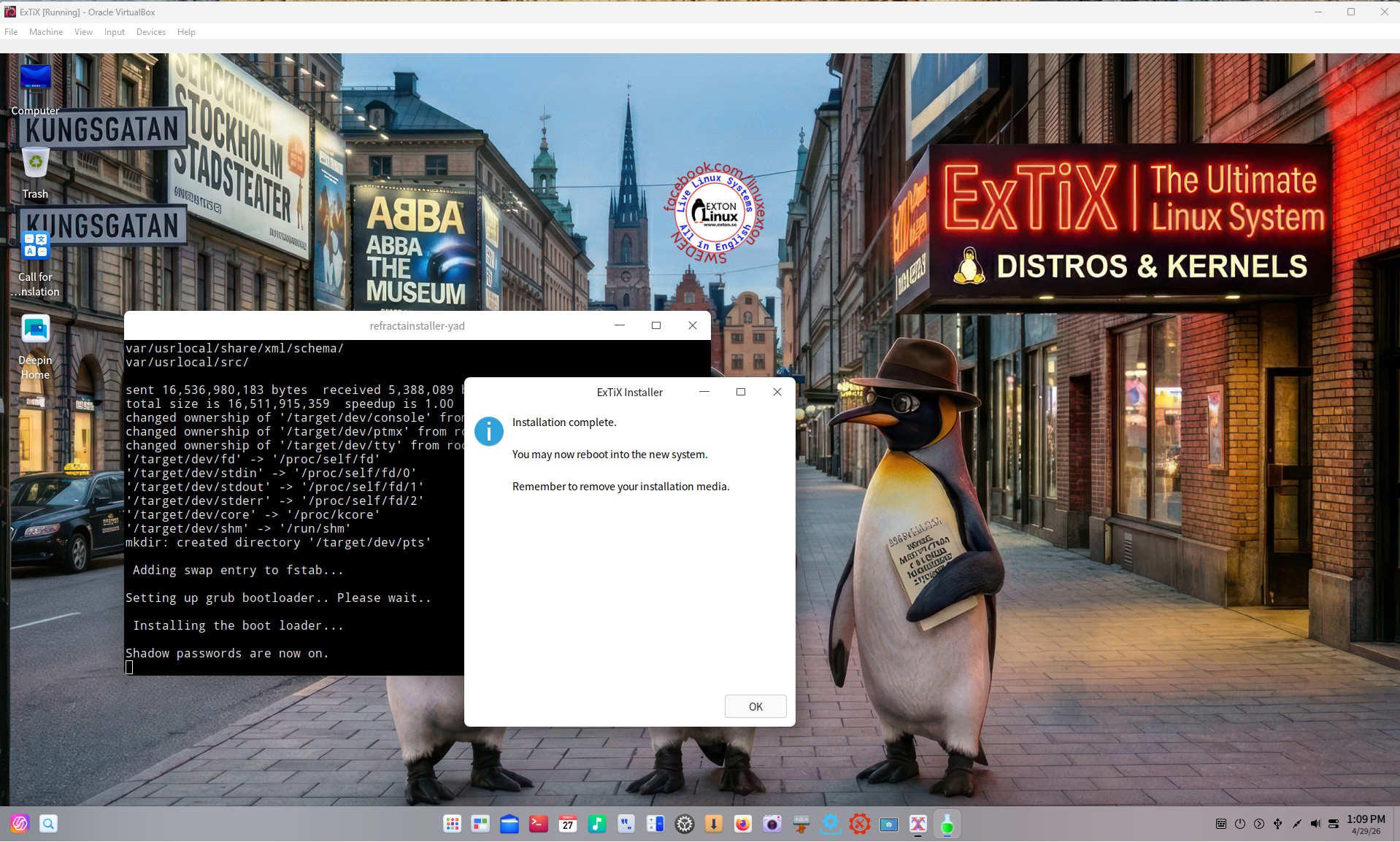
Task: Open the quotation-mark text app in the dock
Action: (x=626, y=824)
